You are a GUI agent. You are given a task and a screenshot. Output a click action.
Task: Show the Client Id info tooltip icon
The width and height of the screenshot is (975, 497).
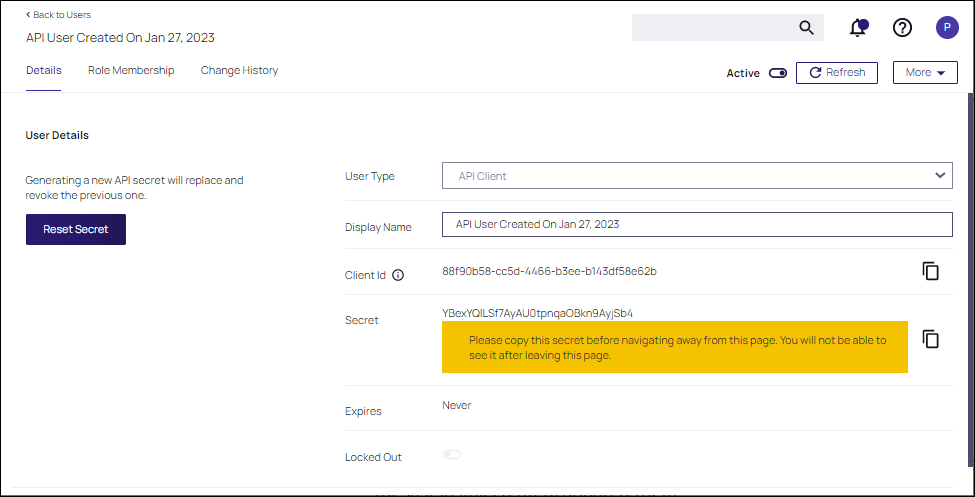point(398,275)
